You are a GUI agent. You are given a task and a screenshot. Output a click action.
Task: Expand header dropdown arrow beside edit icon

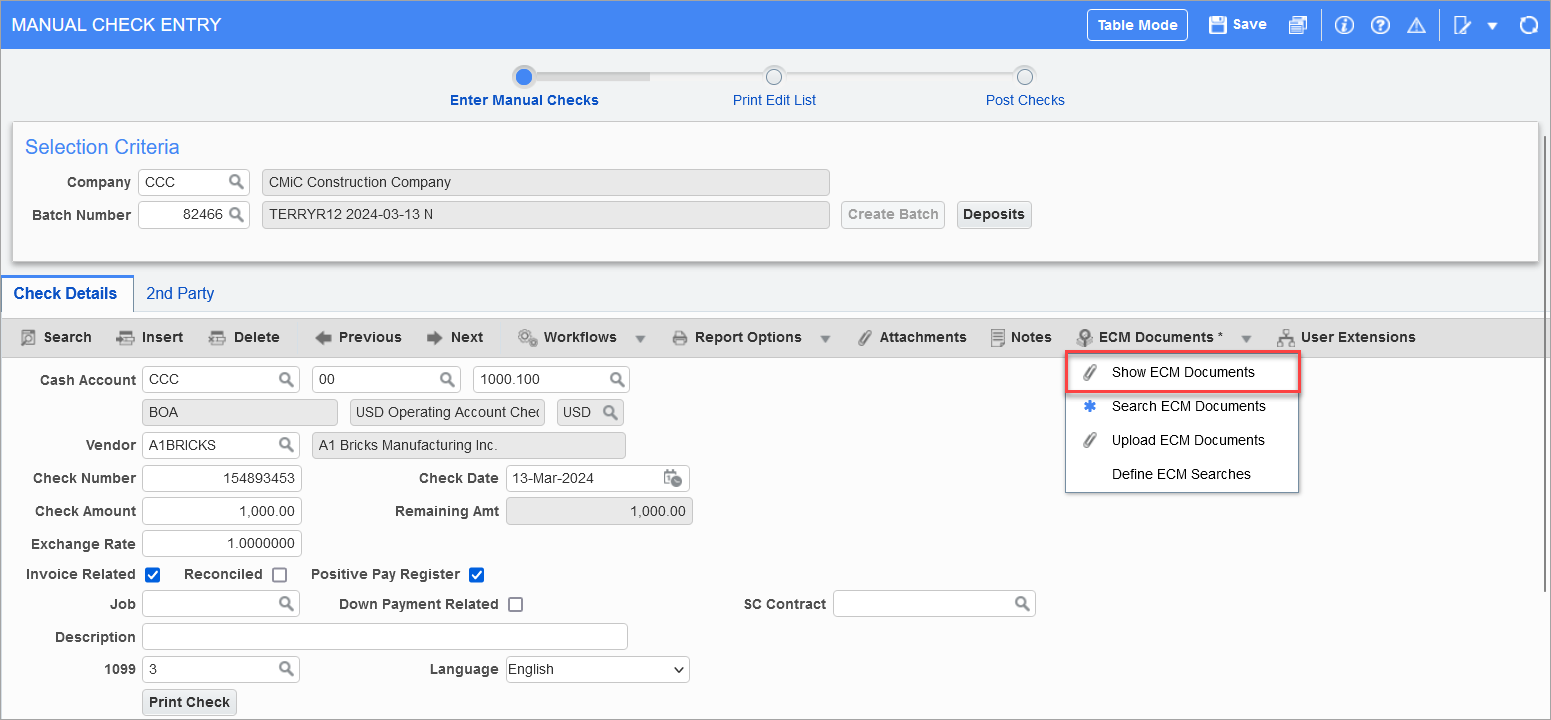(x=1492, y=26)
